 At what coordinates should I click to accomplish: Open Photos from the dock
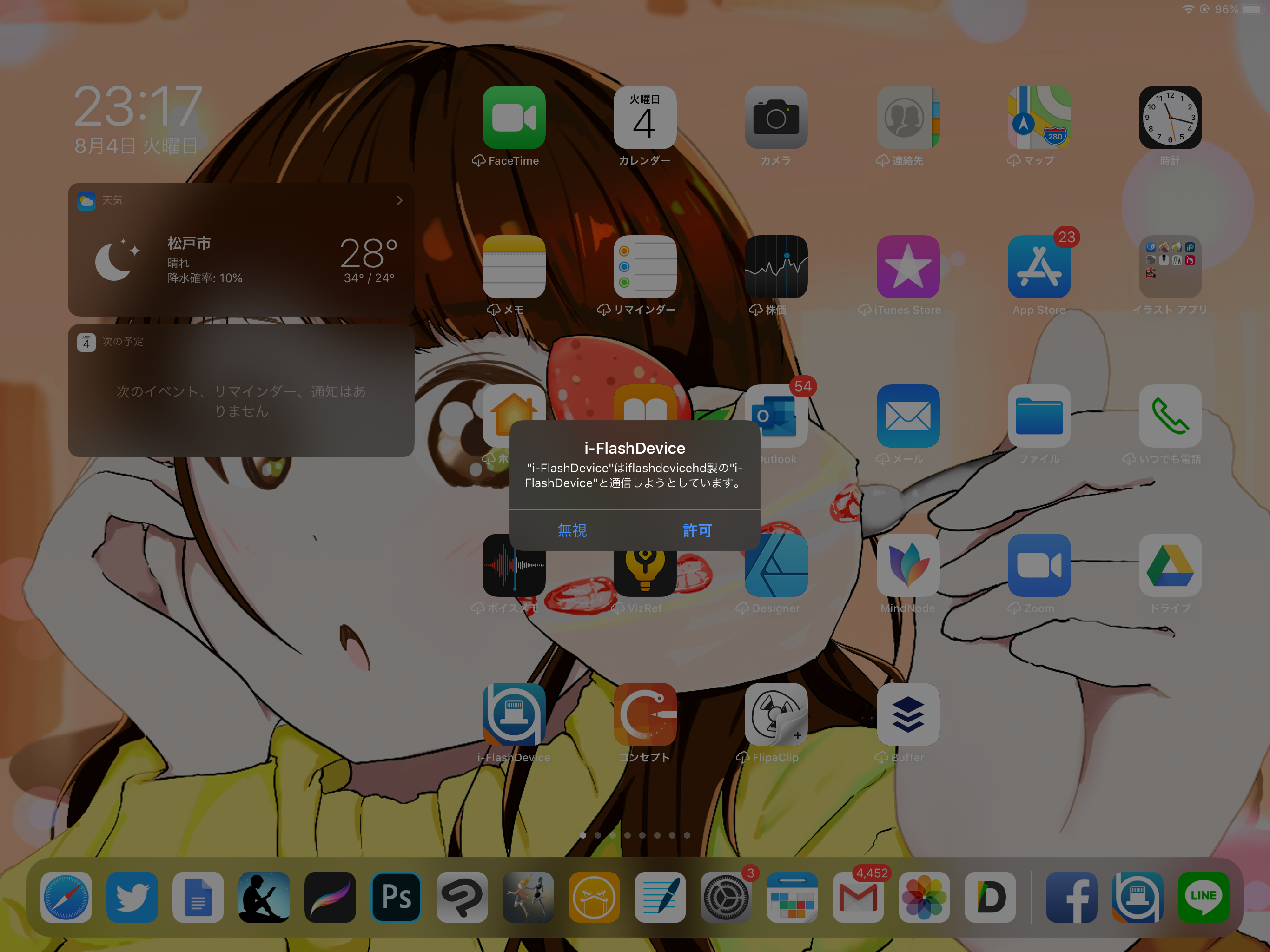pos(924,897)
